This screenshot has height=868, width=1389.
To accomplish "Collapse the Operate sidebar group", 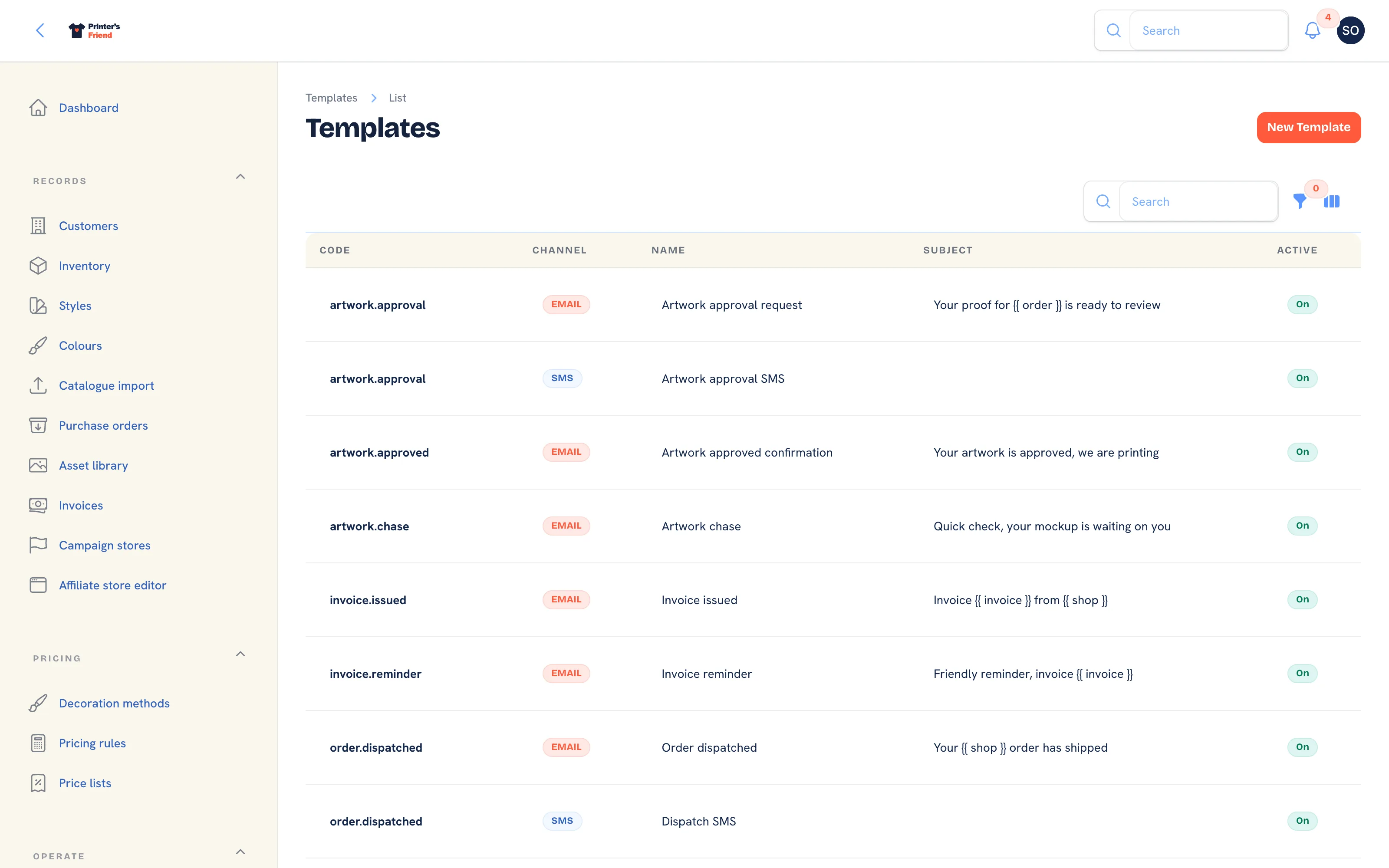I will point(240,852).
